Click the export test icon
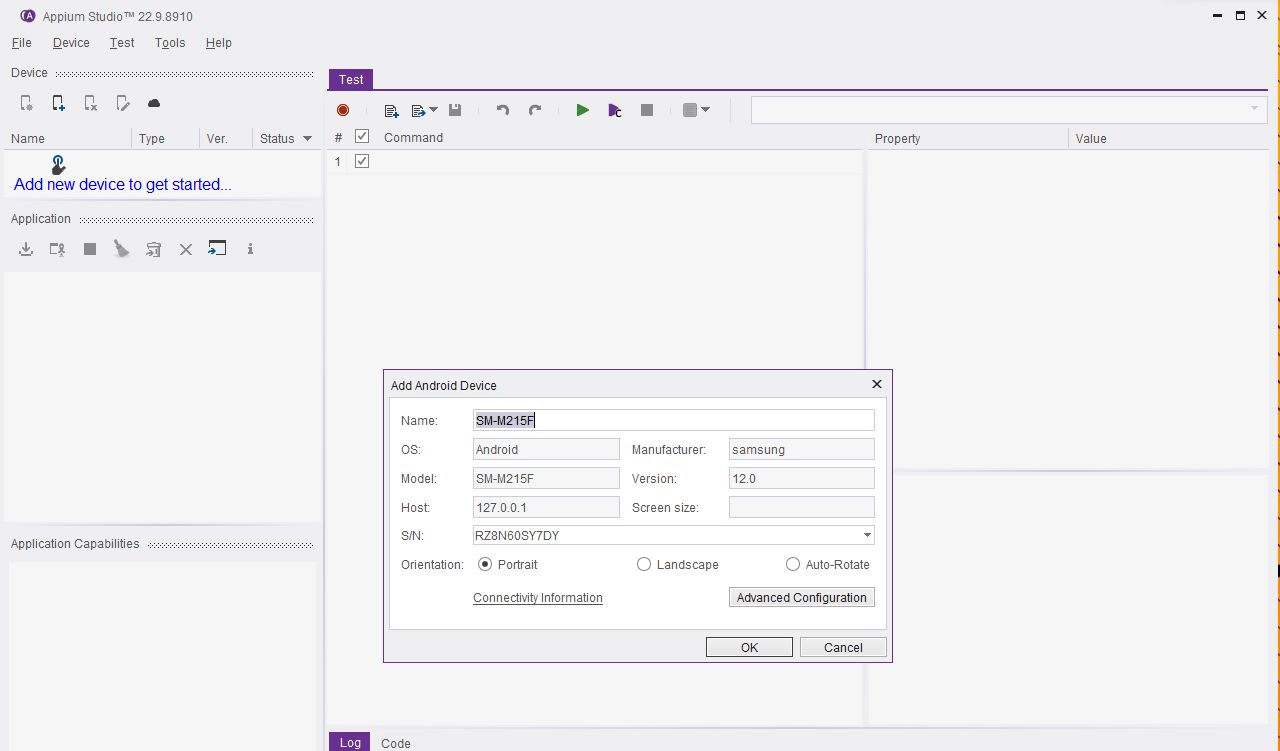 tap(419, 110)
